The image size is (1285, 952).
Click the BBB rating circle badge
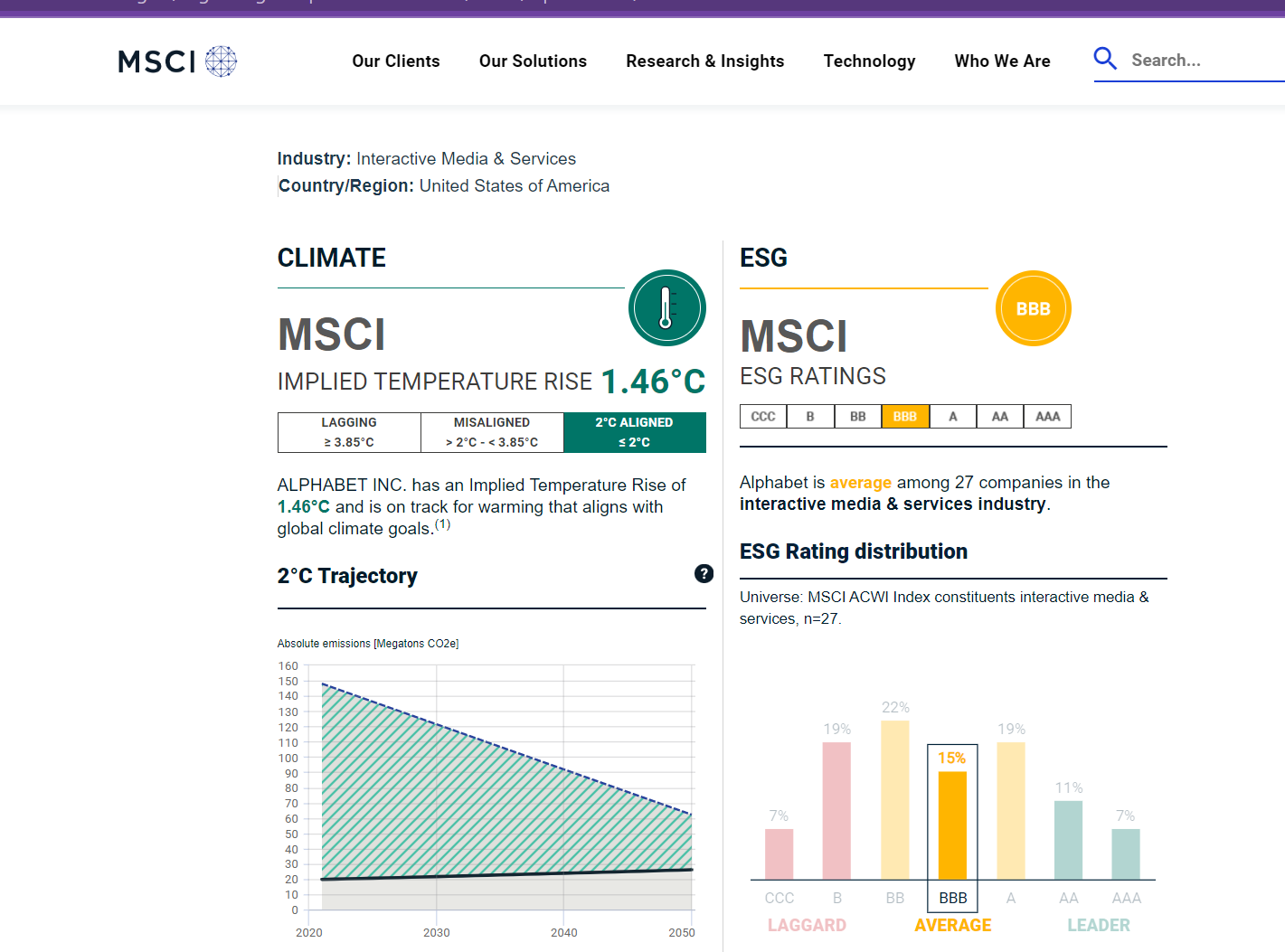pos(1033,308)
